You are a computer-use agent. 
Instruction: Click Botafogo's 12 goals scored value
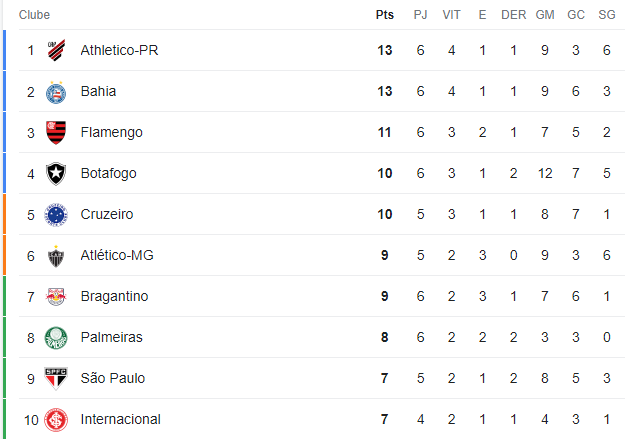coord(545,173)
